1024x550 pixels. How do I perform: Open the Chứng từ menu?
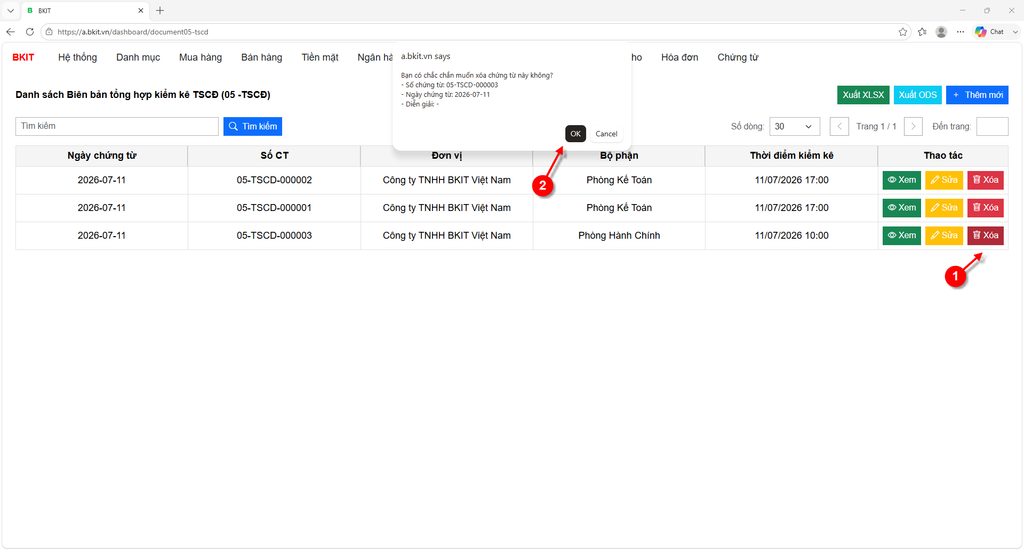[x=738, y=57]
